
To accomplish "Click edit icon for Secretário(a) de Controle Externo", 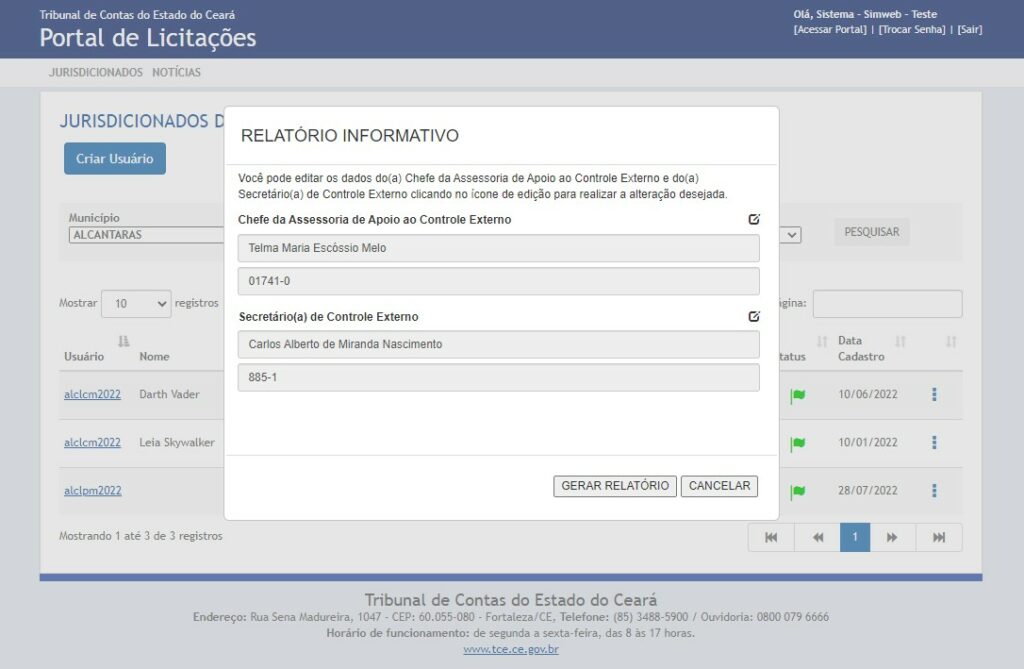I will point(754,316).
